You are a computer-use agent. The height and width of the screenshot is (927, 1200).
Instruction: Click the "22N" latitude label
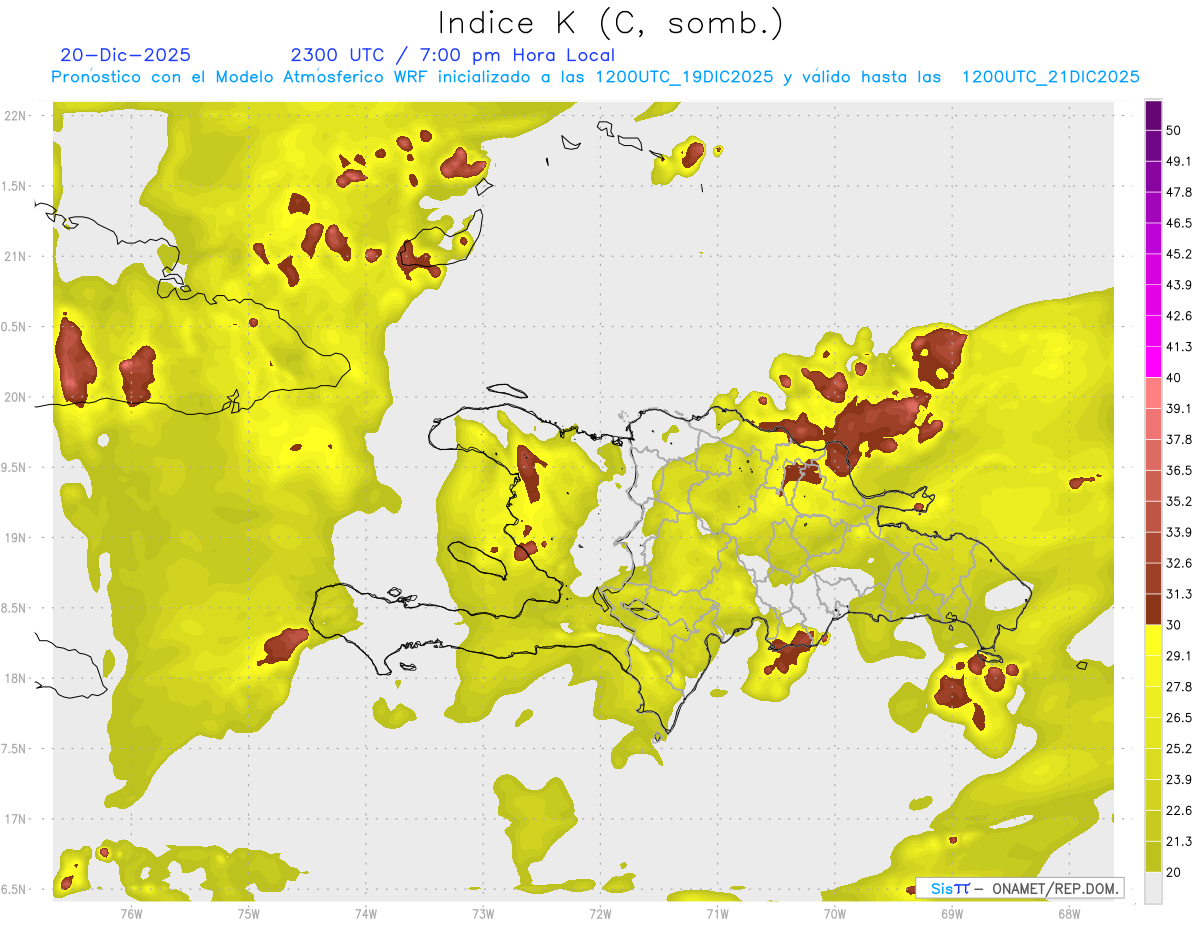tap(16, 116)
